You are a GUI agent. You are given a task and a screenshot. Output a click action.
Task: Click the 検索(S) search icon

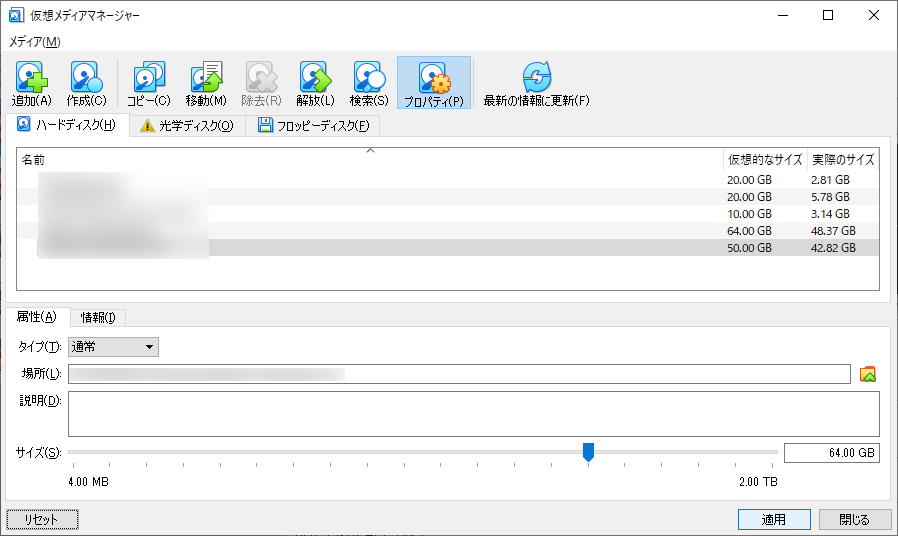point(369,77)
